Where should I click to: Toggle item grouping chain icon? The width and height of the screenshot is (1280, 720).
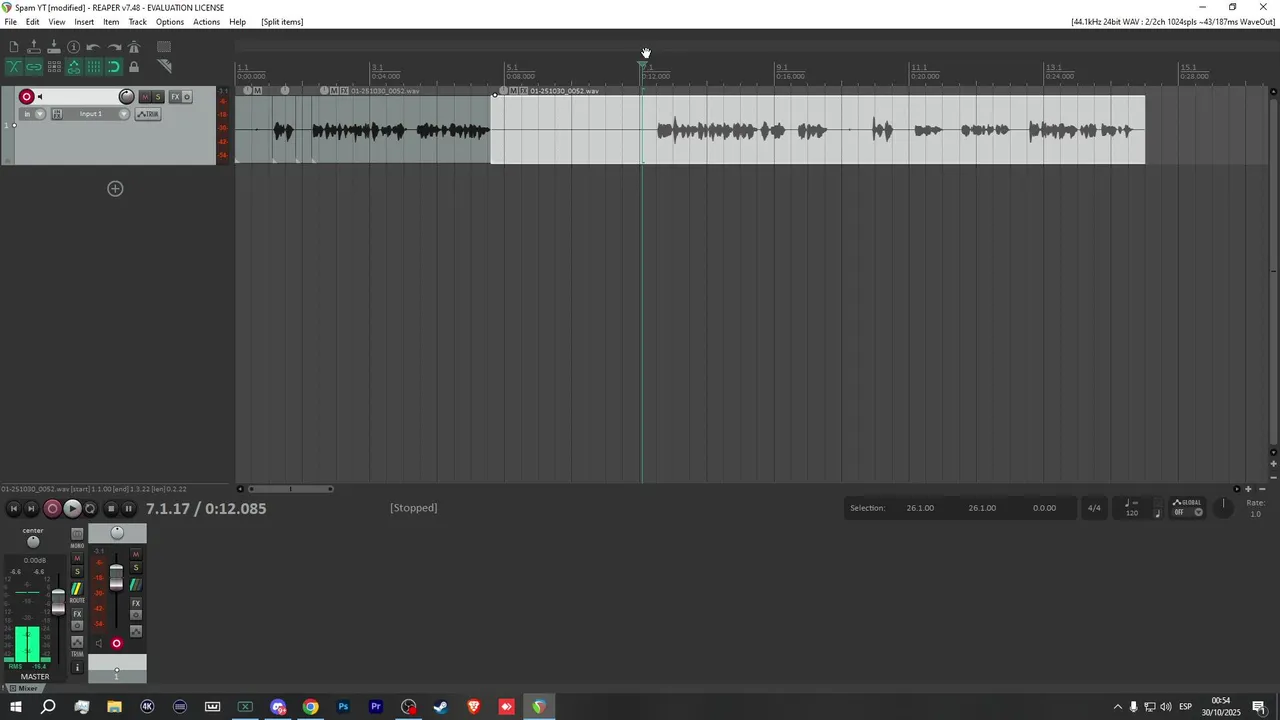pyautogui.click(x=34, y=67)
